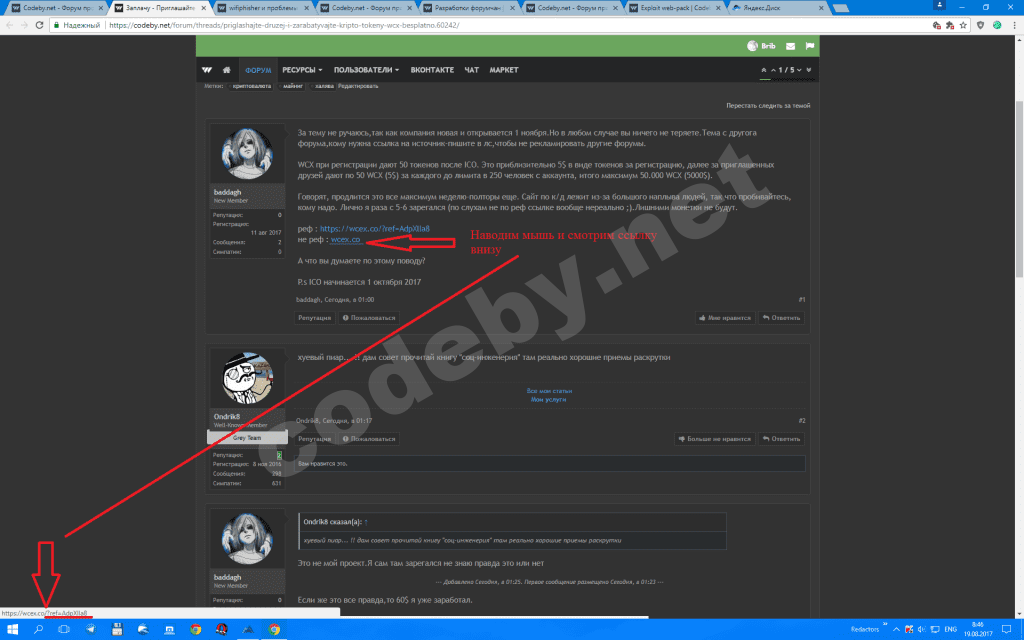Open Все мои статьи signature link
This screenshot has width=1024, height=640.
click(549, 391)
